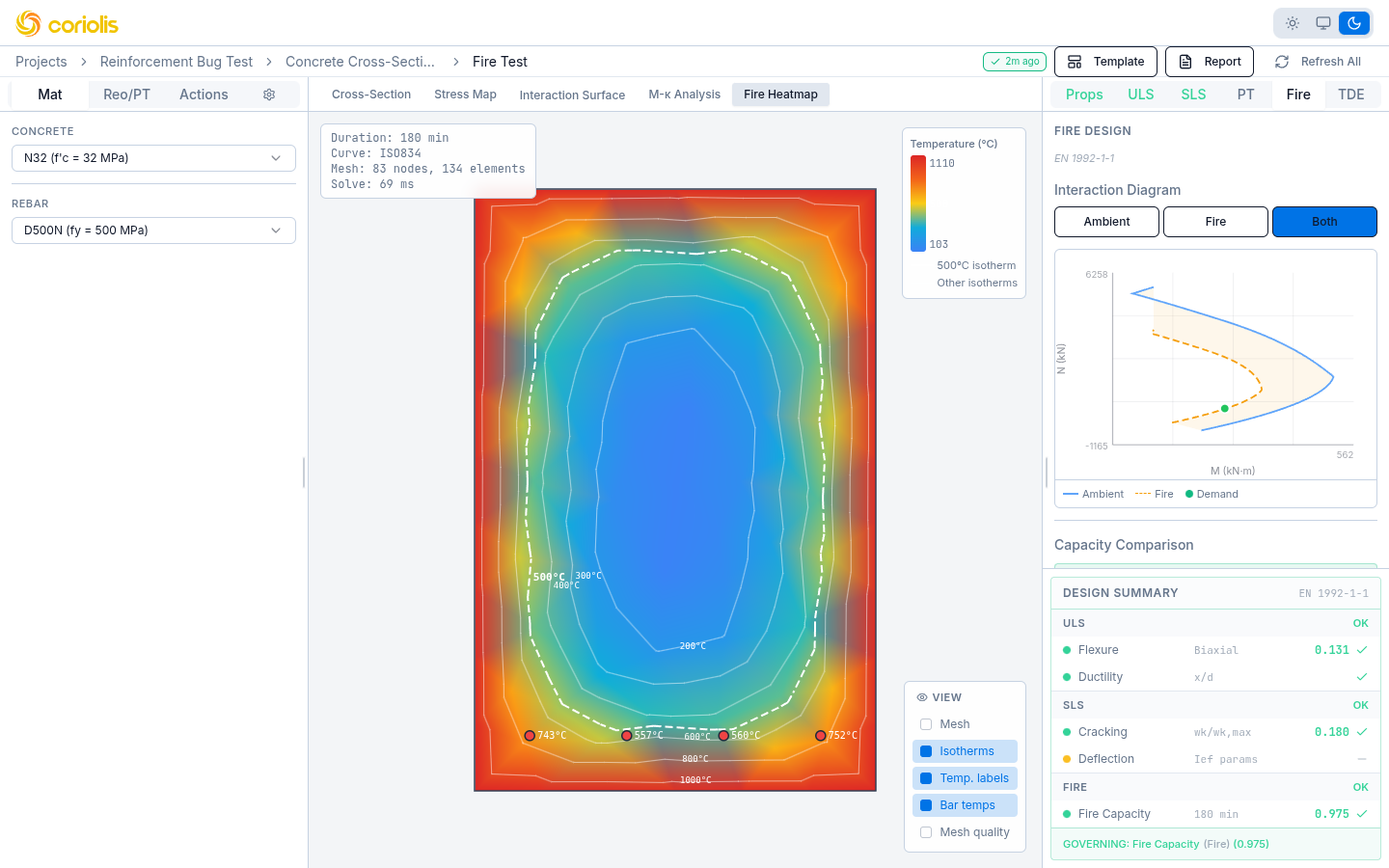Click the Template button

pyautogui.click(x=1106, y=62)
